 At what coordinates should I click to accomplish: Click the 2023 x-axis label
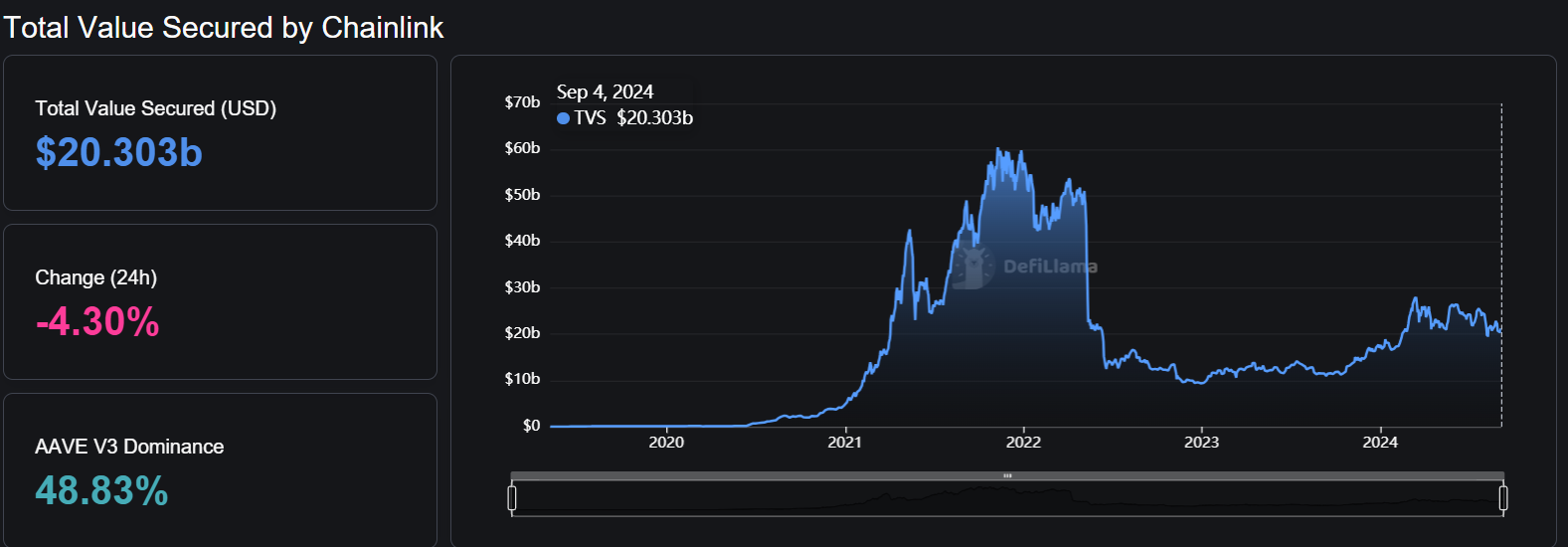pos(1201,443)
